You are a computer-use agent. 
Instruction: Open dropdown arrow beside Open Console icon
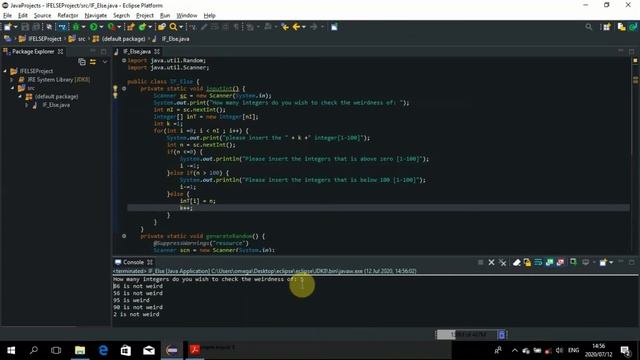(x=611, y=262)
